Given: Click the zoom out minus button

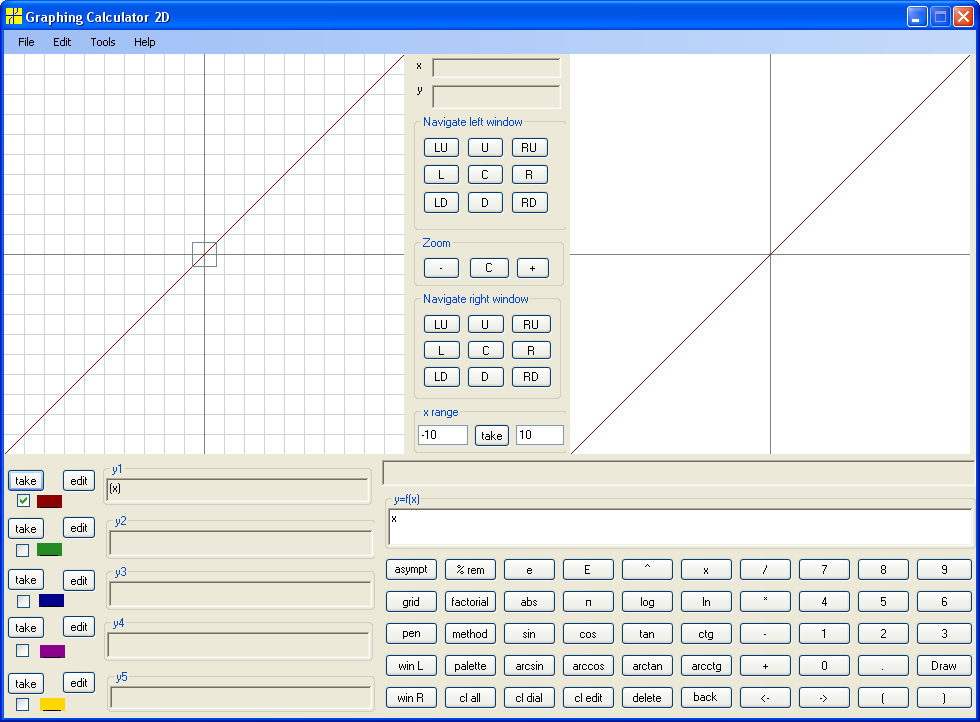Looking at the screenshot, I should point(441,268).
